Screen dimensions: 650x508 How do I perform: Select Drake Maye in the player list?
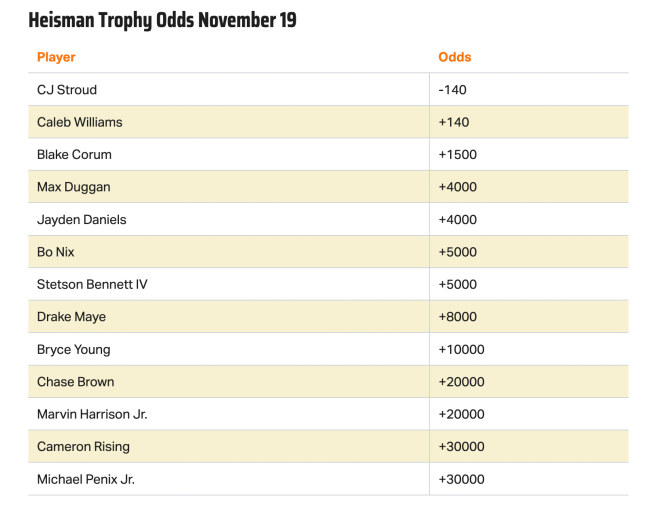click(71, 317)
